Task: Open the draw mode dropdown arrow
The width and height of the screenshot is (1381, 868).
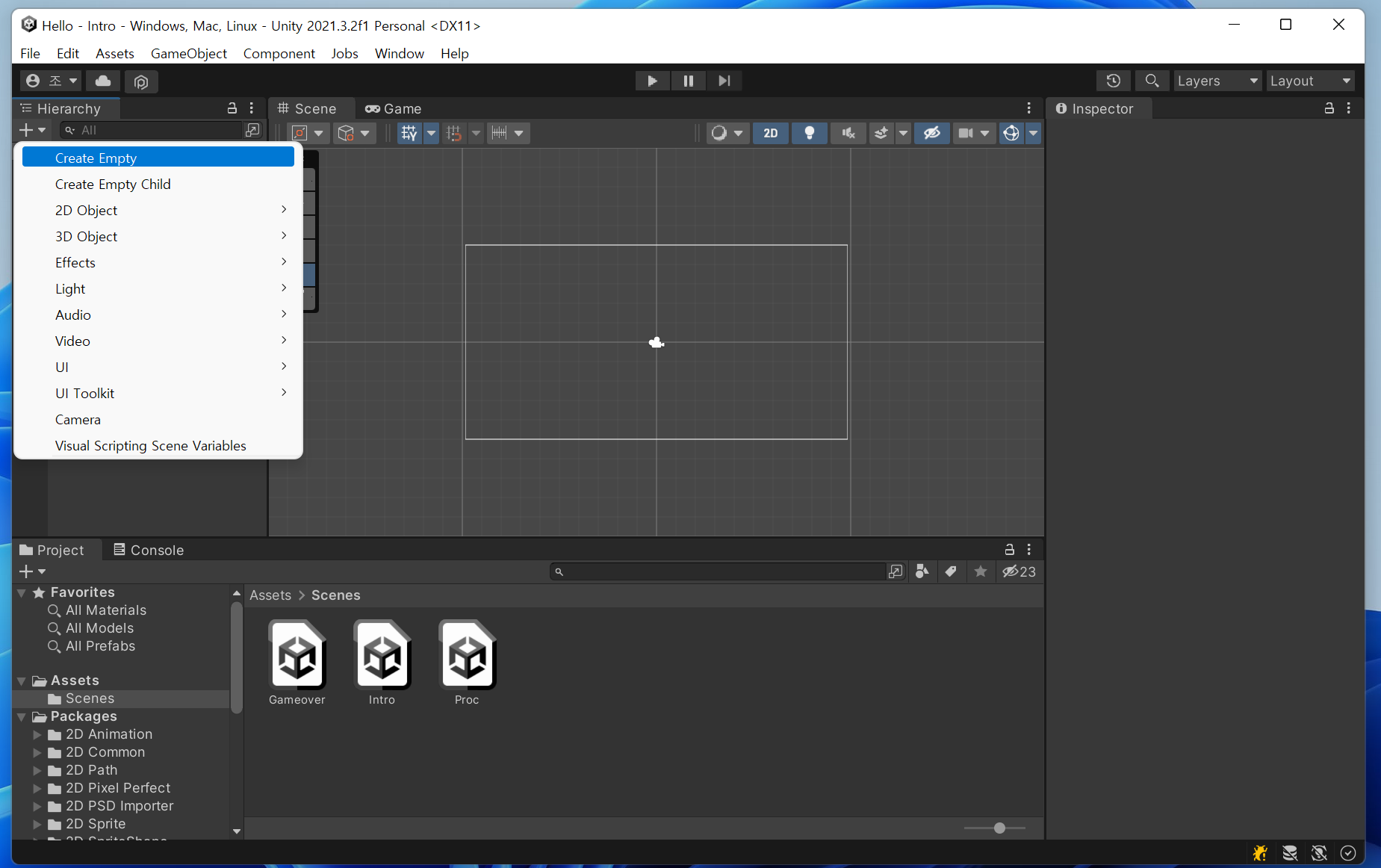Action: 738,133
